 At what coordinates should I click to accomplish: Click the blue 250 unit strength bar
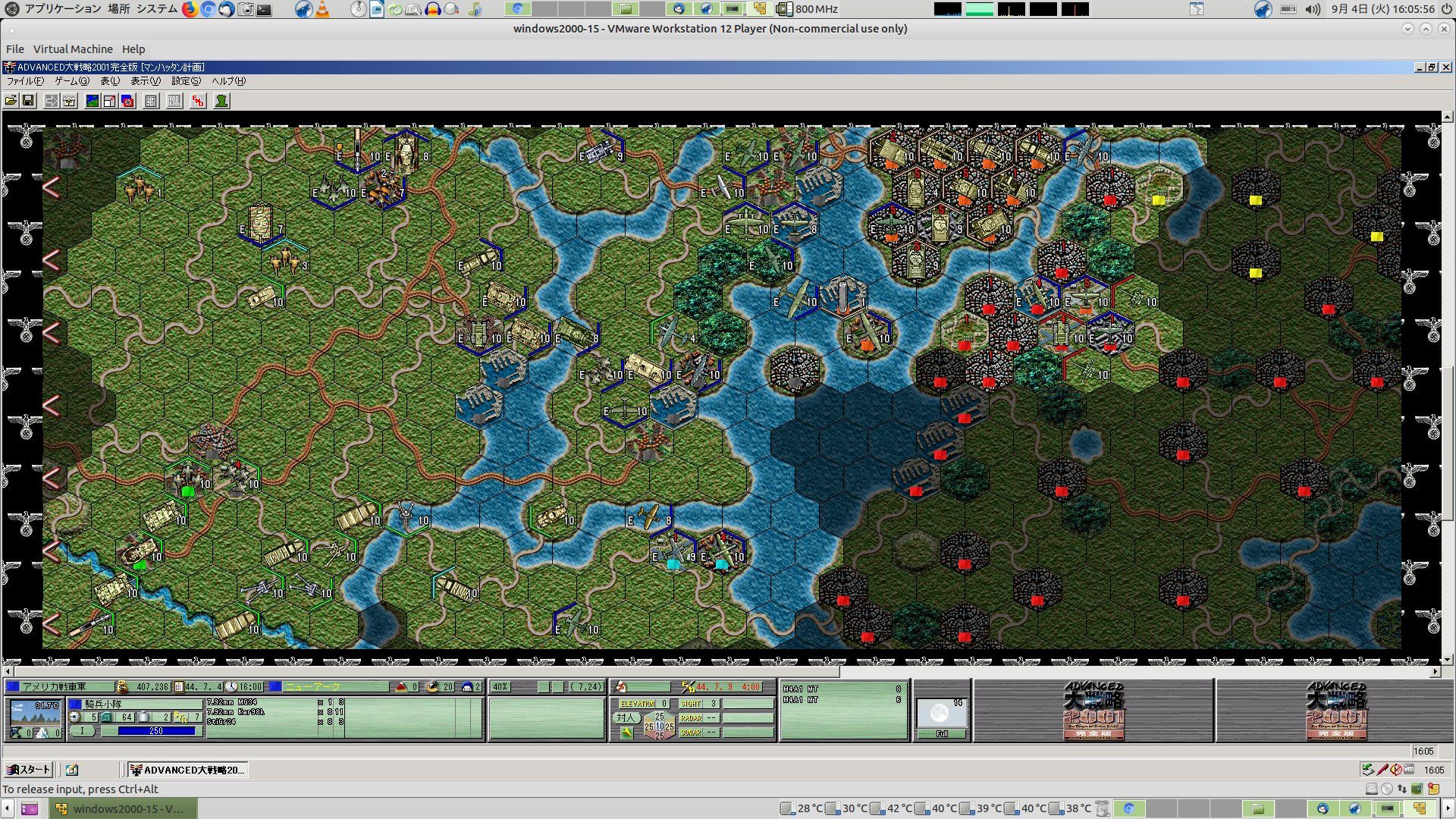(156, 731)
